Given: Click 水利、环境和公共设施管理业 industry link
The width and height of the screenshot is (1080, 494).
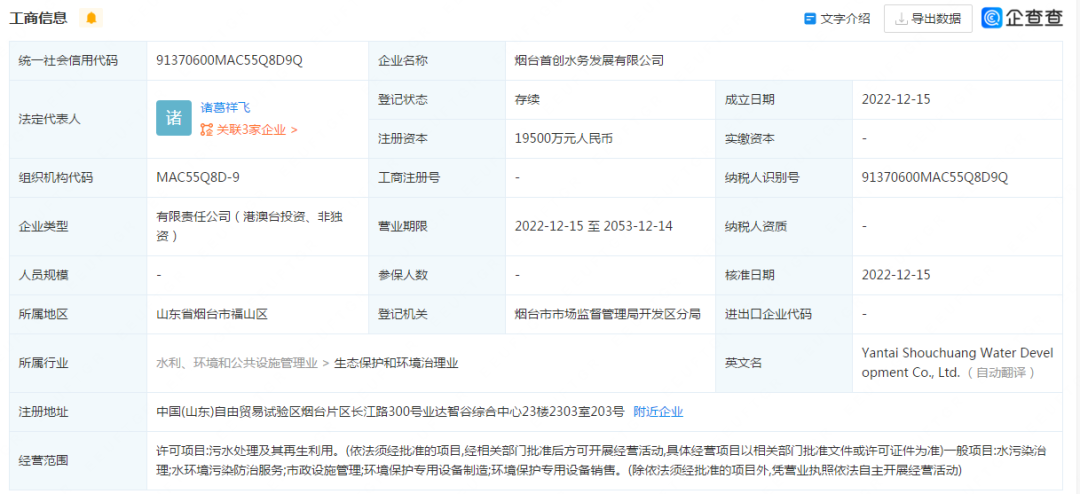Looking at the screenshot, I should (x=237, y=363).
